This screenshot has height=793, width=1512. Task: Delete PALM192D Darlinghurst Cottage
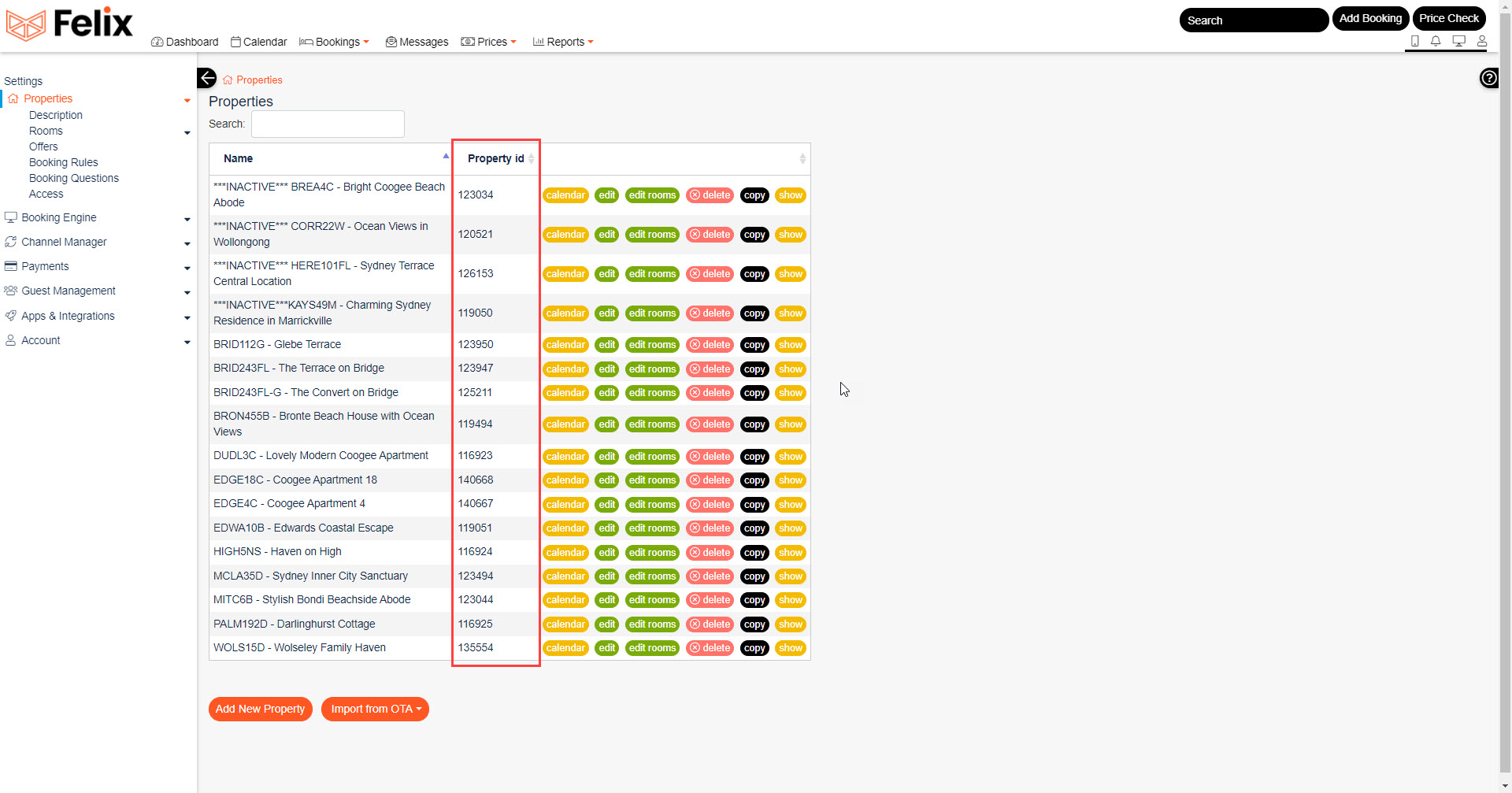(x=710, y=624)
